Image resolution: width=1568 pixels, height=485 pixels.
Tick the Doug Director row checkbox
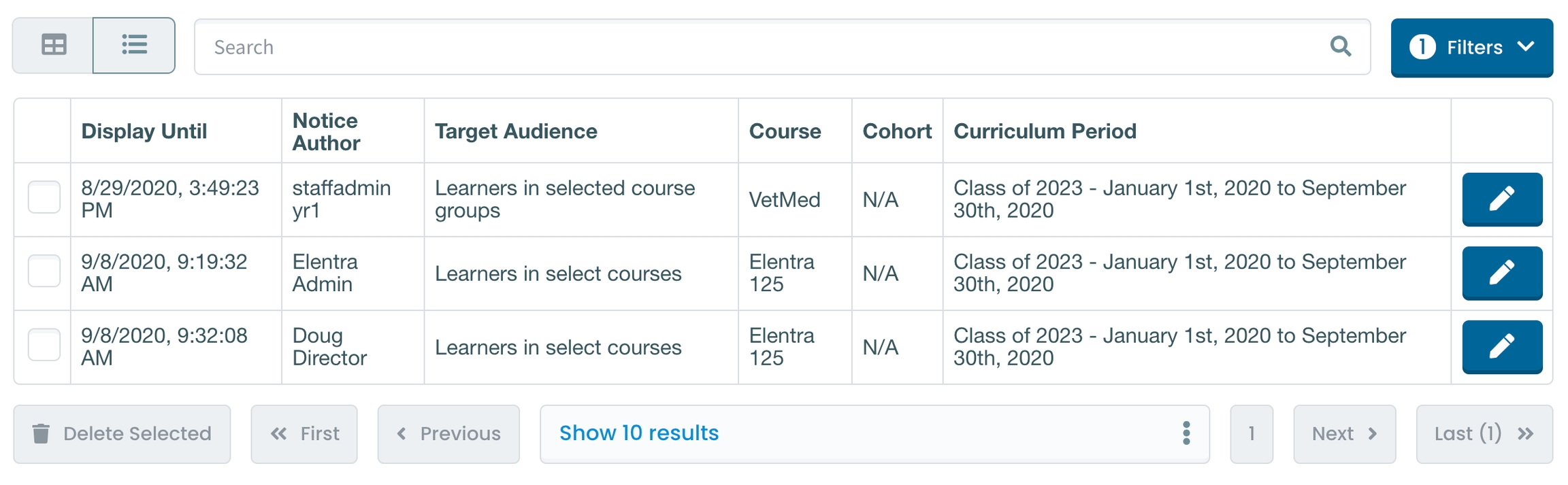pos(44,345)
